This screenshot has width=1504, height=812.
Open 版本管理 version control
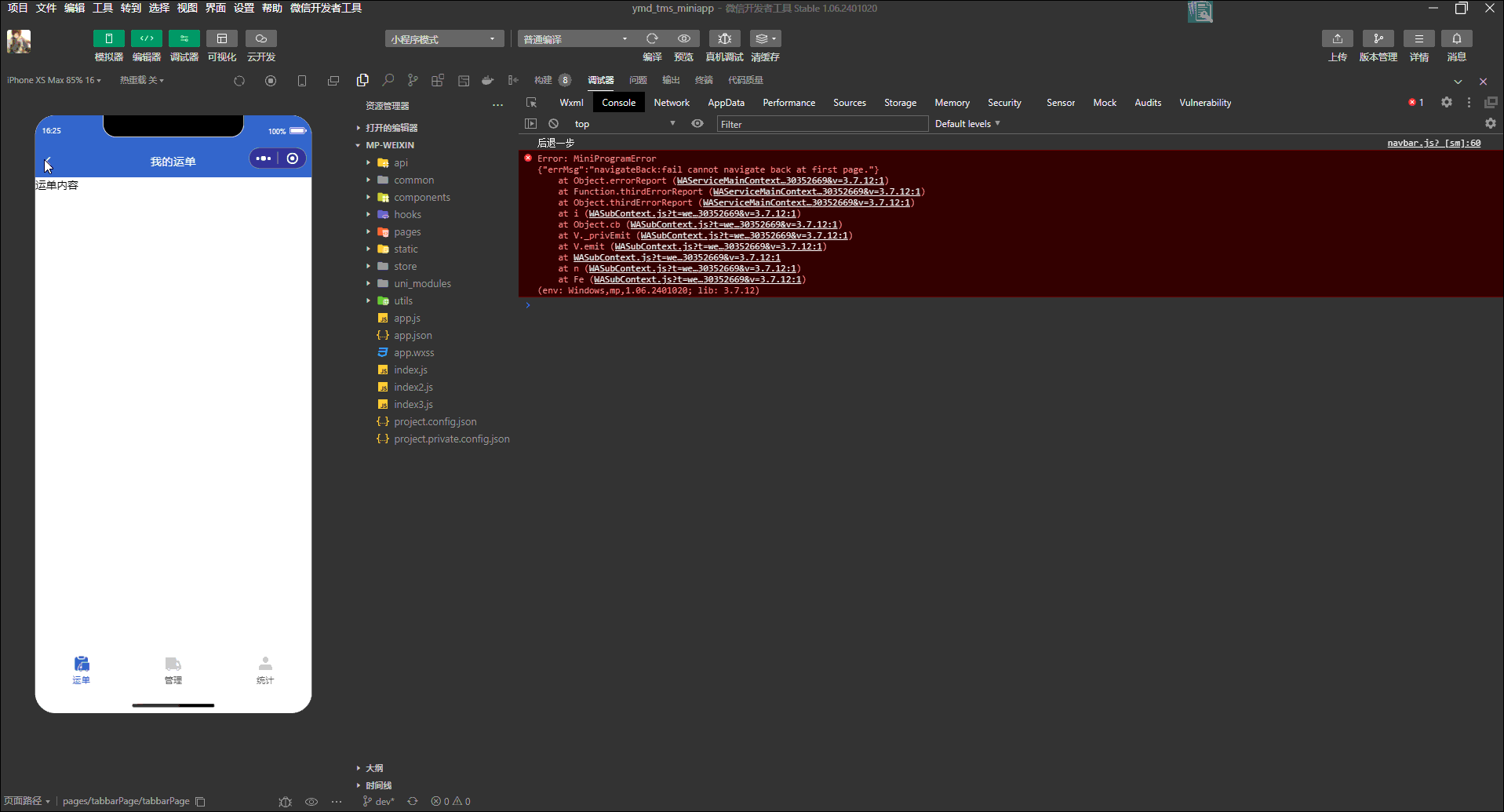[x=1378, y=38]
